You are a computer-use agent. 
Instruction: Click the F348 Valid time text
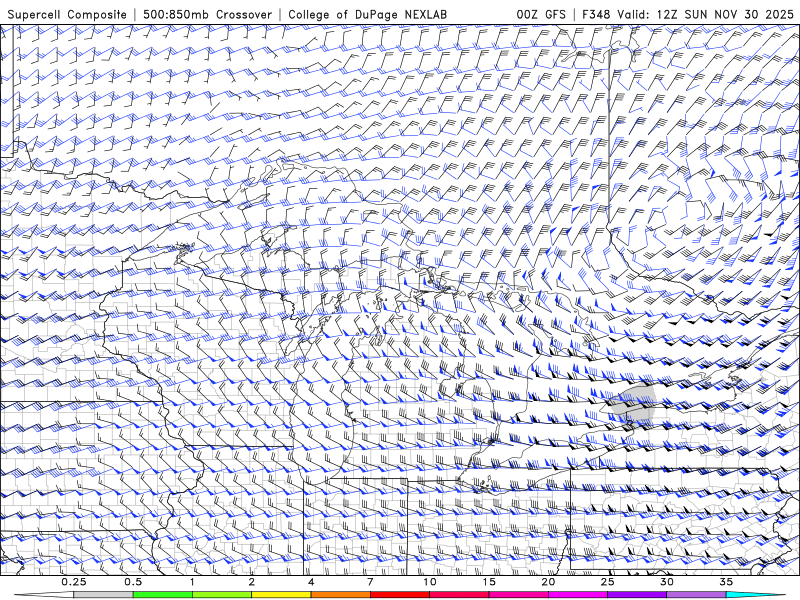688,15
